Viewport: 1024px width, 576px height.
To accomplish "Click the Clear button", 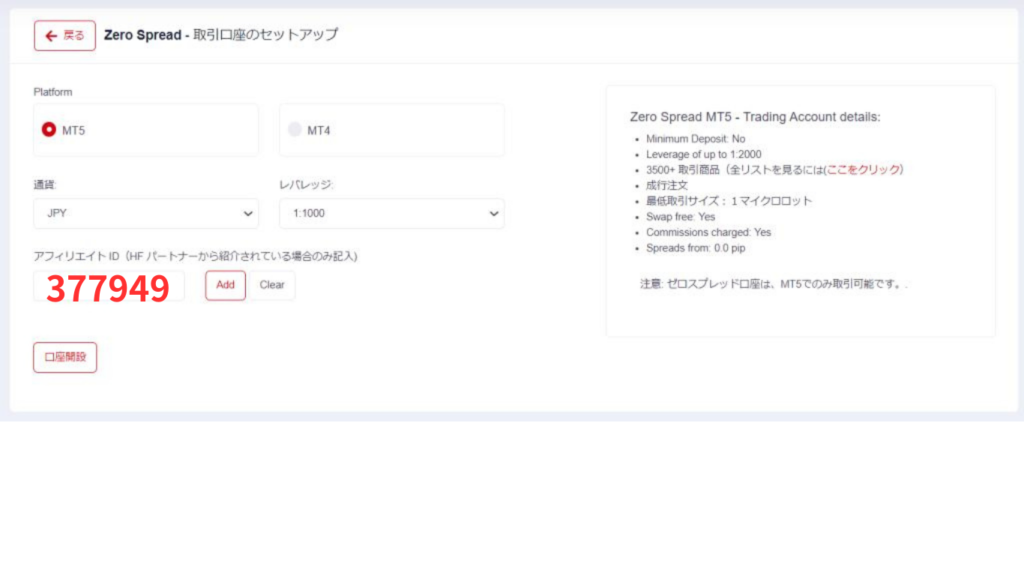I will point(272,285).
